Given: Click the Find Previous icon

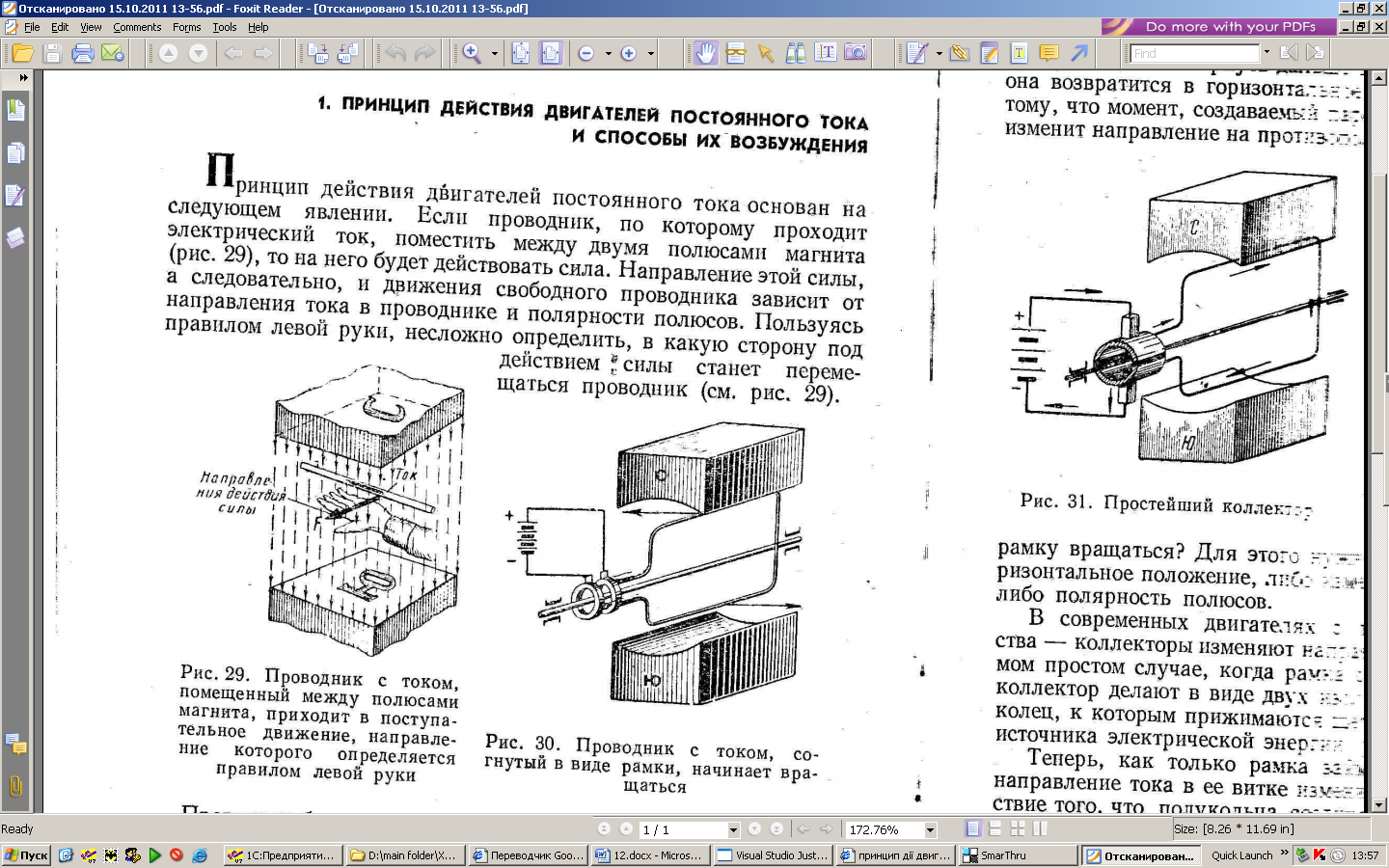Looking at the screenshot, I should point(1289,53).
